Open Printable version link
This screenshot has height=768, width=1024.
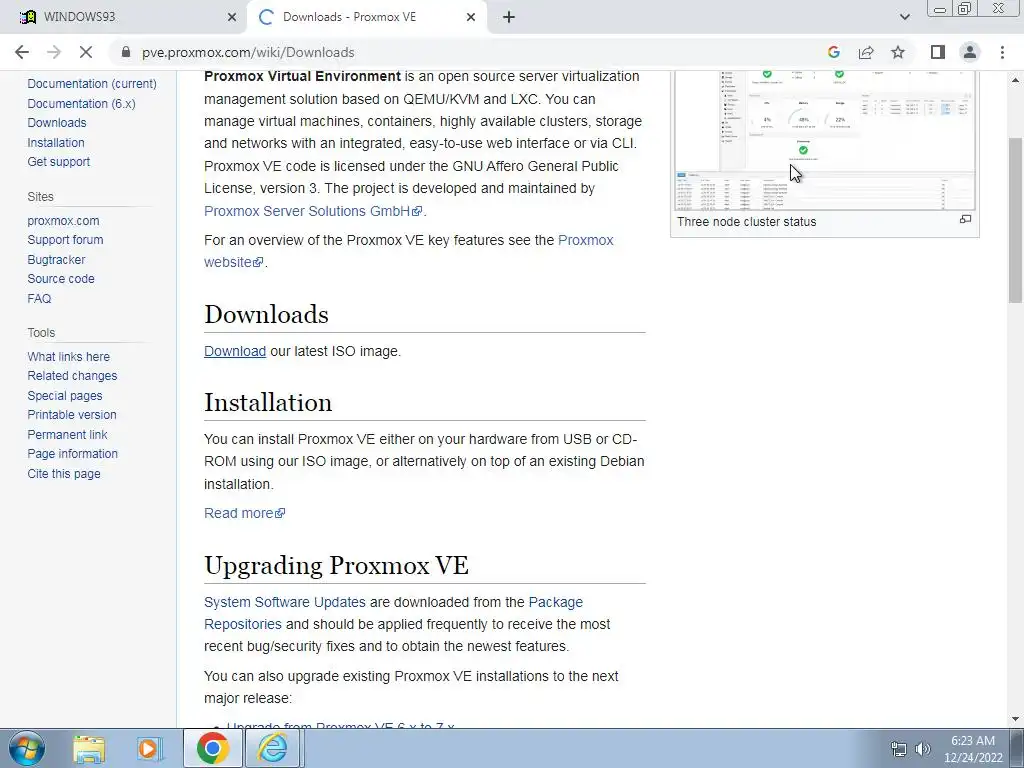tap(72, 415)
